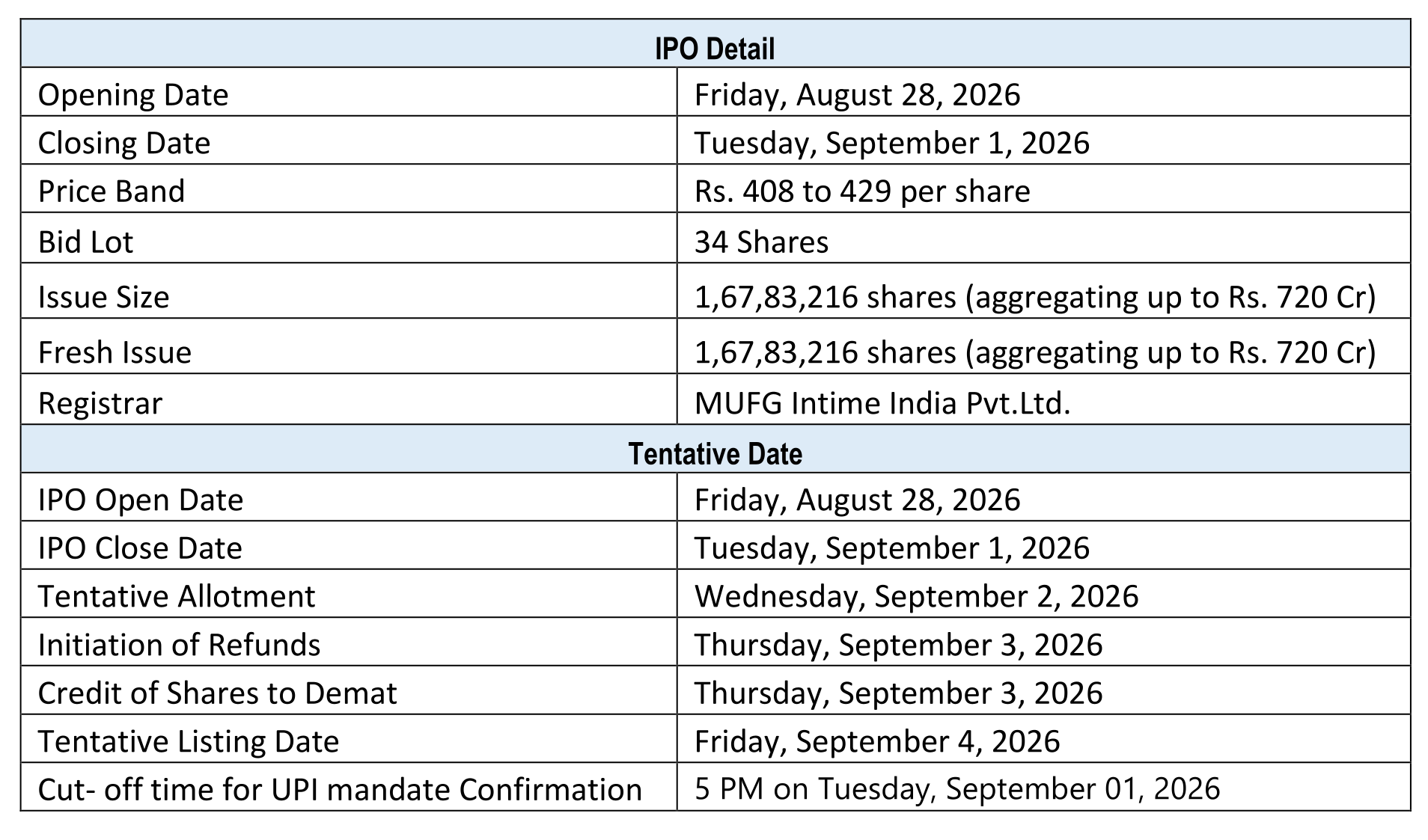This screenshot has height=840, width=1428.
Task: Select the Opening Date label cell
Action: coord(349,92)
